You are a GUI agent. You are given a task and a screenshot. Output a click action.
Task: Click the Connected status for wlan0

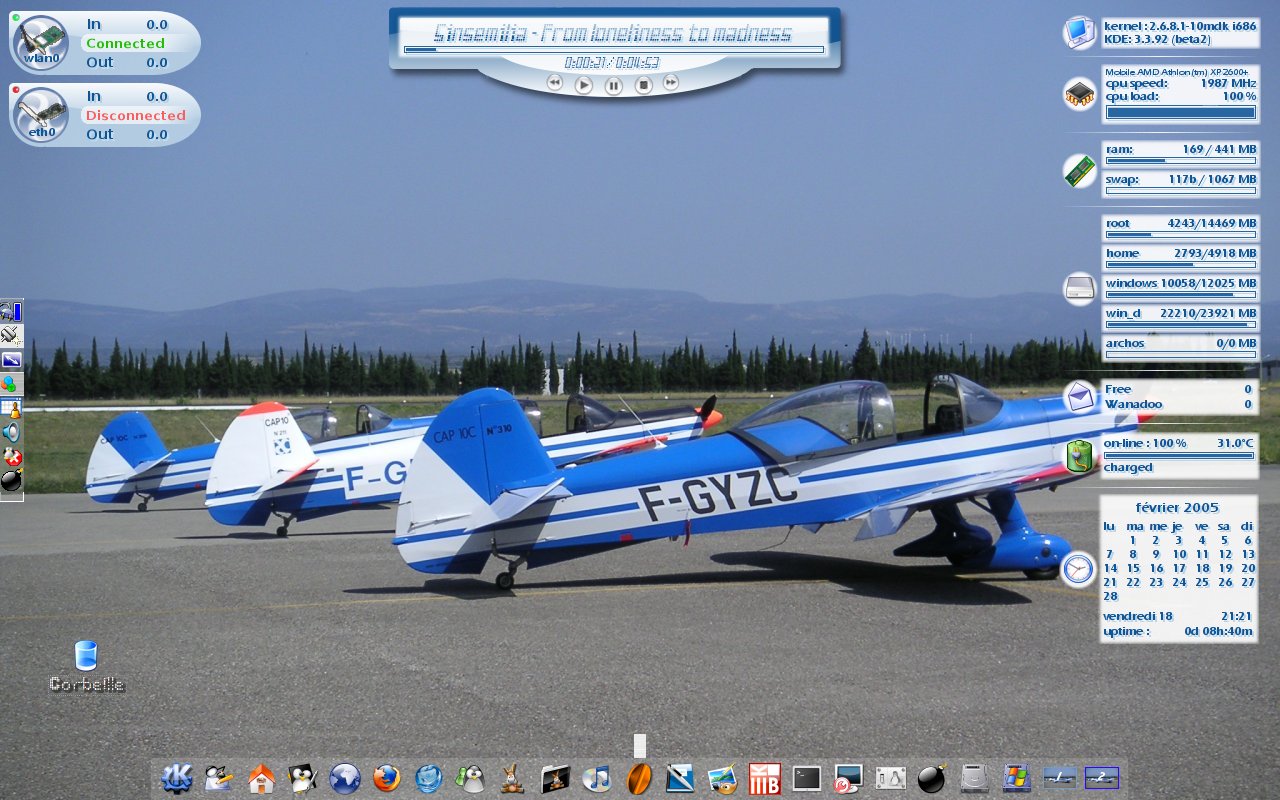125,43
